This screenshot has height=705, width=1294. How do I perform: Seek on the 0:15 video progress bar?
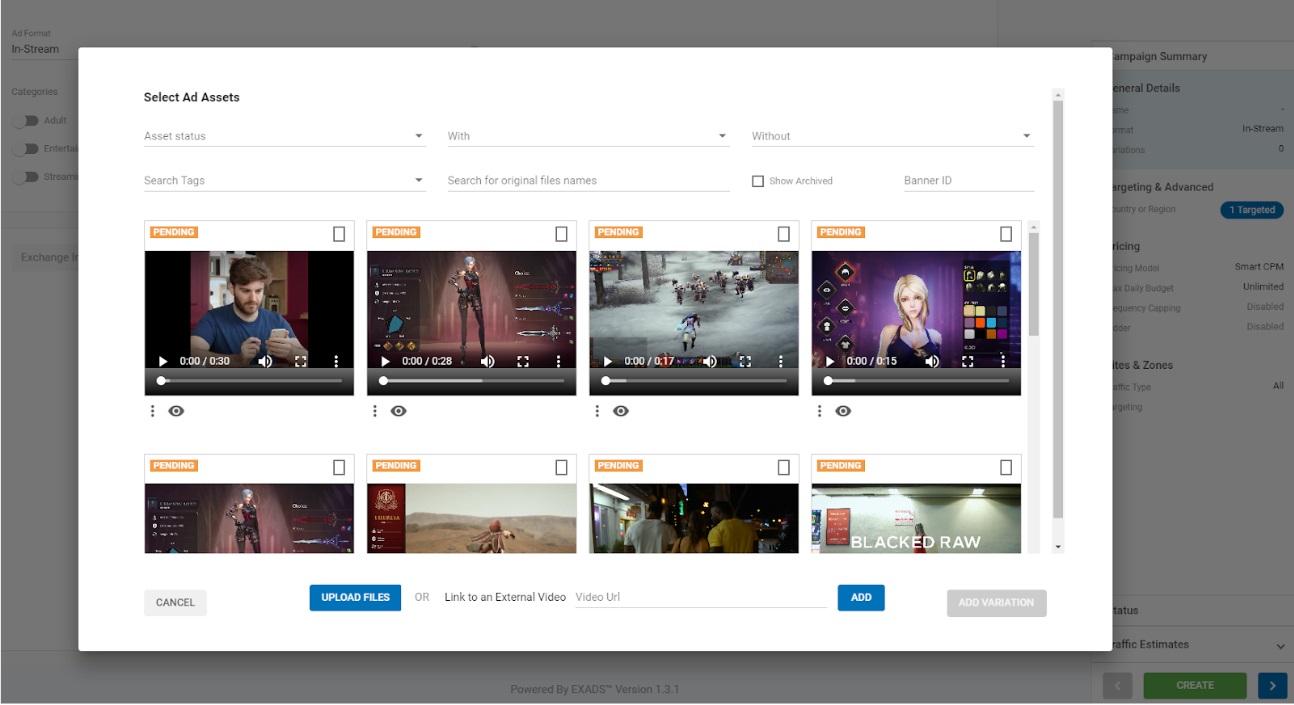[916, 381]
